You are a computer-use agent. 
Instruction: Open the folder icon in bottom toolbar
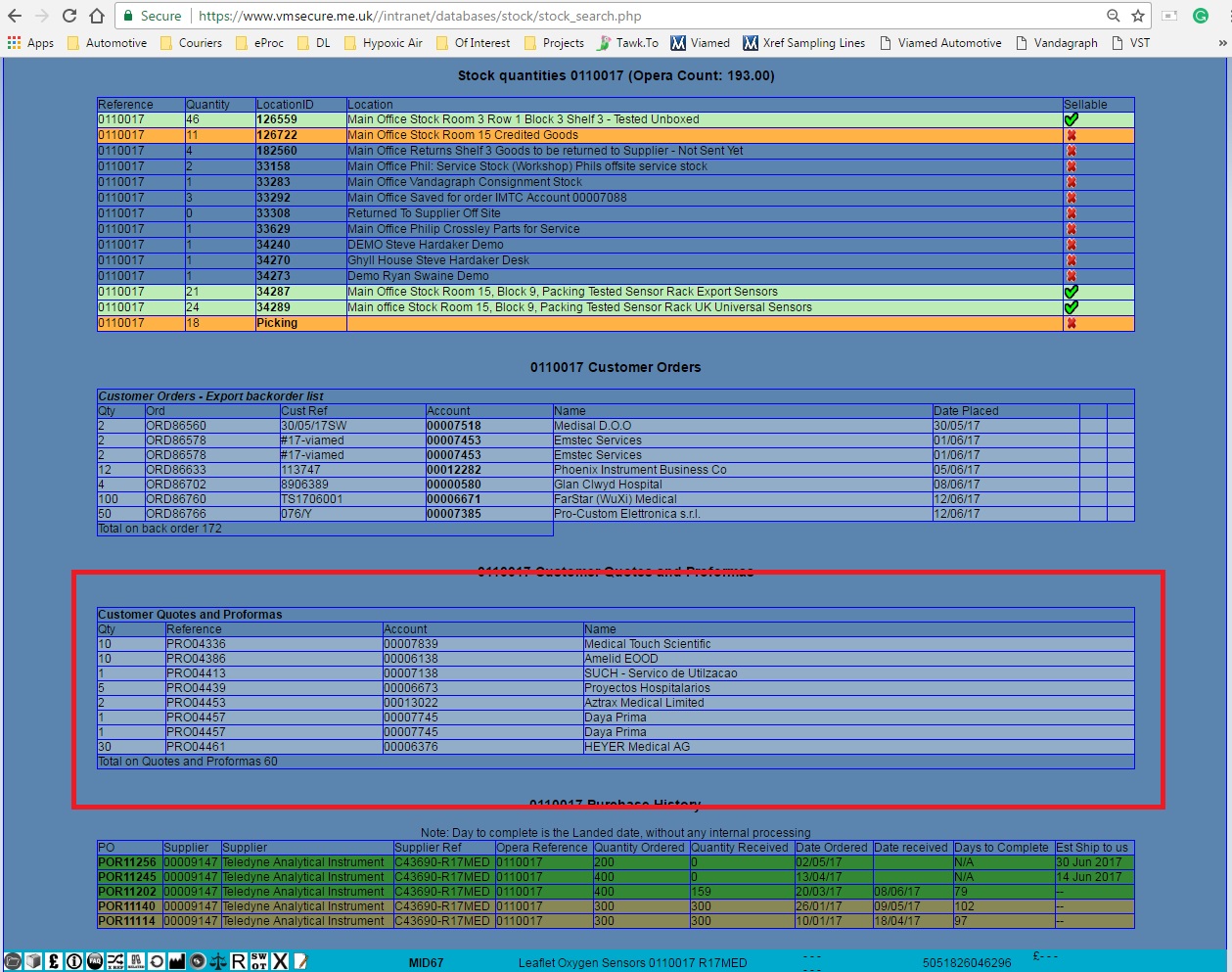13,961
